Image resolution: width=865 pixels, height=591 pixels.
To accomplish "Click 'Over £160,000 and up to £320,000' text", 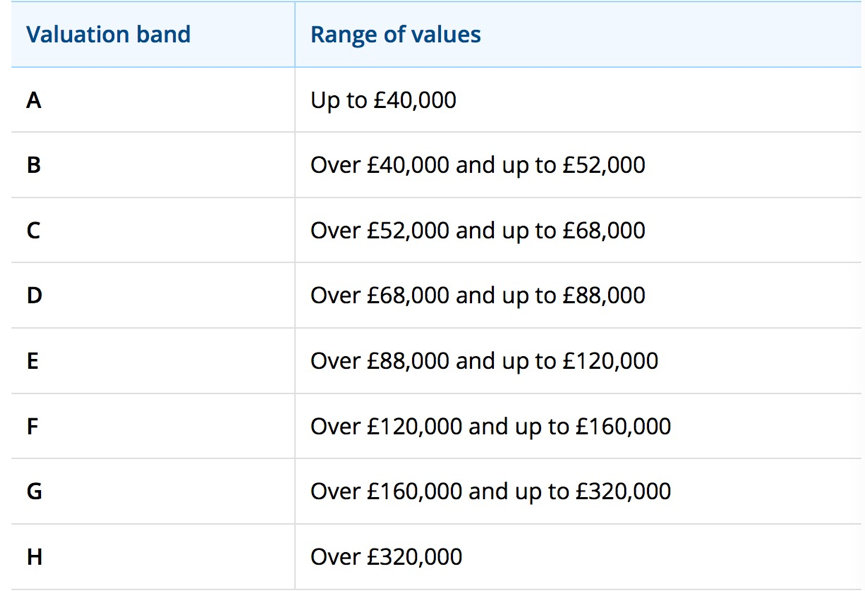I will point(490,492).
